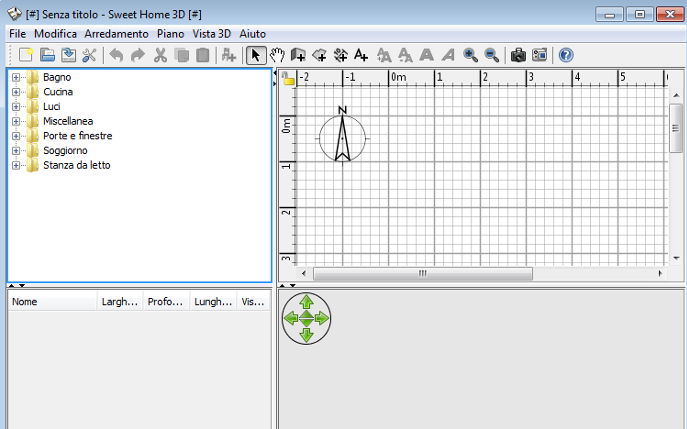Click the plan scroll down arrow
The width and height of the screenshot is (687, 429).
coord(676,259)
